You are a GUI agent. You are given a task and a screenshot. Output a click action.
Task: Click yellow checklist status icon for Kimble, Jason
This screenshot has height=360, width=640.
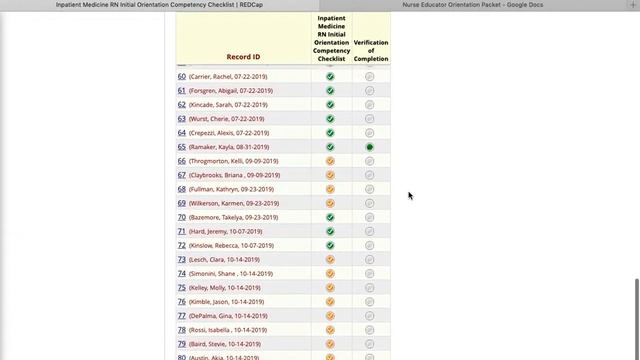(x=330, y=302)
